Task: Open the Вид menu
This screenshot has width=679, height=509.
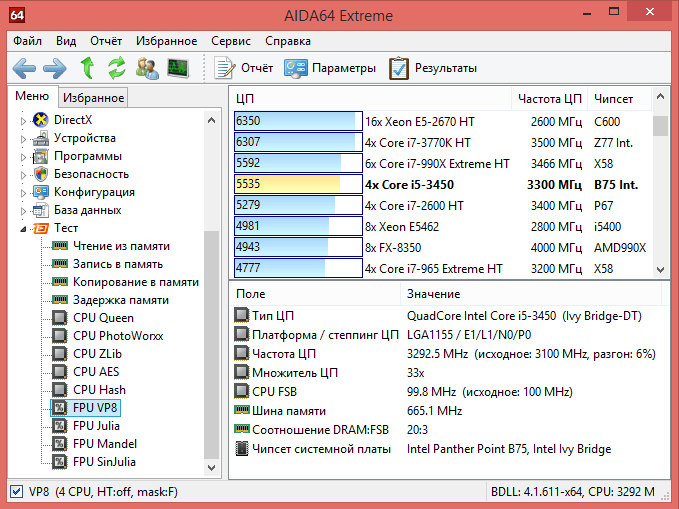Action: (66, 41)
